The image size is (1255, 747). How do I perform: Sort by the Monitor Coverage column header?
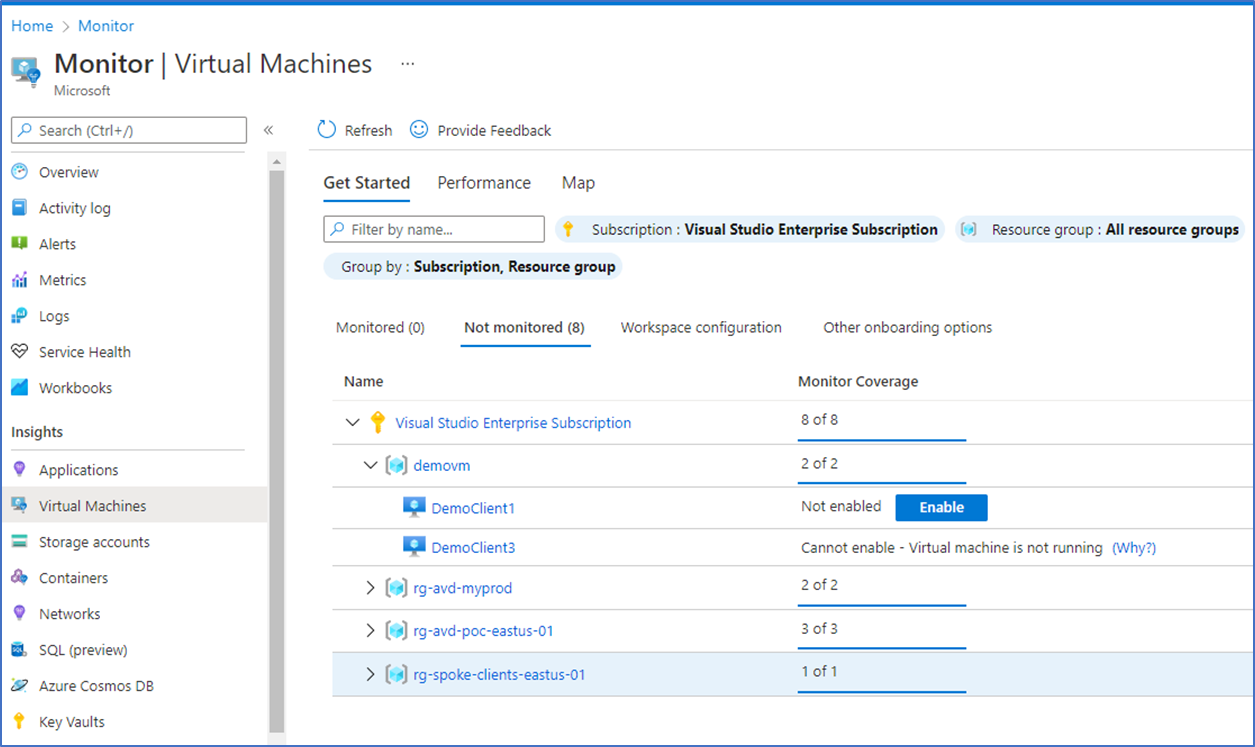pyautogui.click(x=858, y=381)
